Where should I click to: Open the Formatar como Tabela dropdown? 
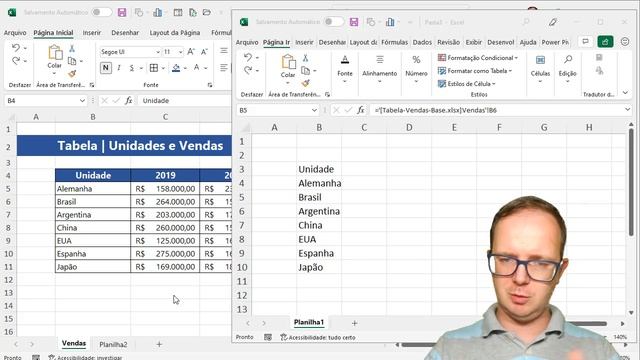[475, 71]
